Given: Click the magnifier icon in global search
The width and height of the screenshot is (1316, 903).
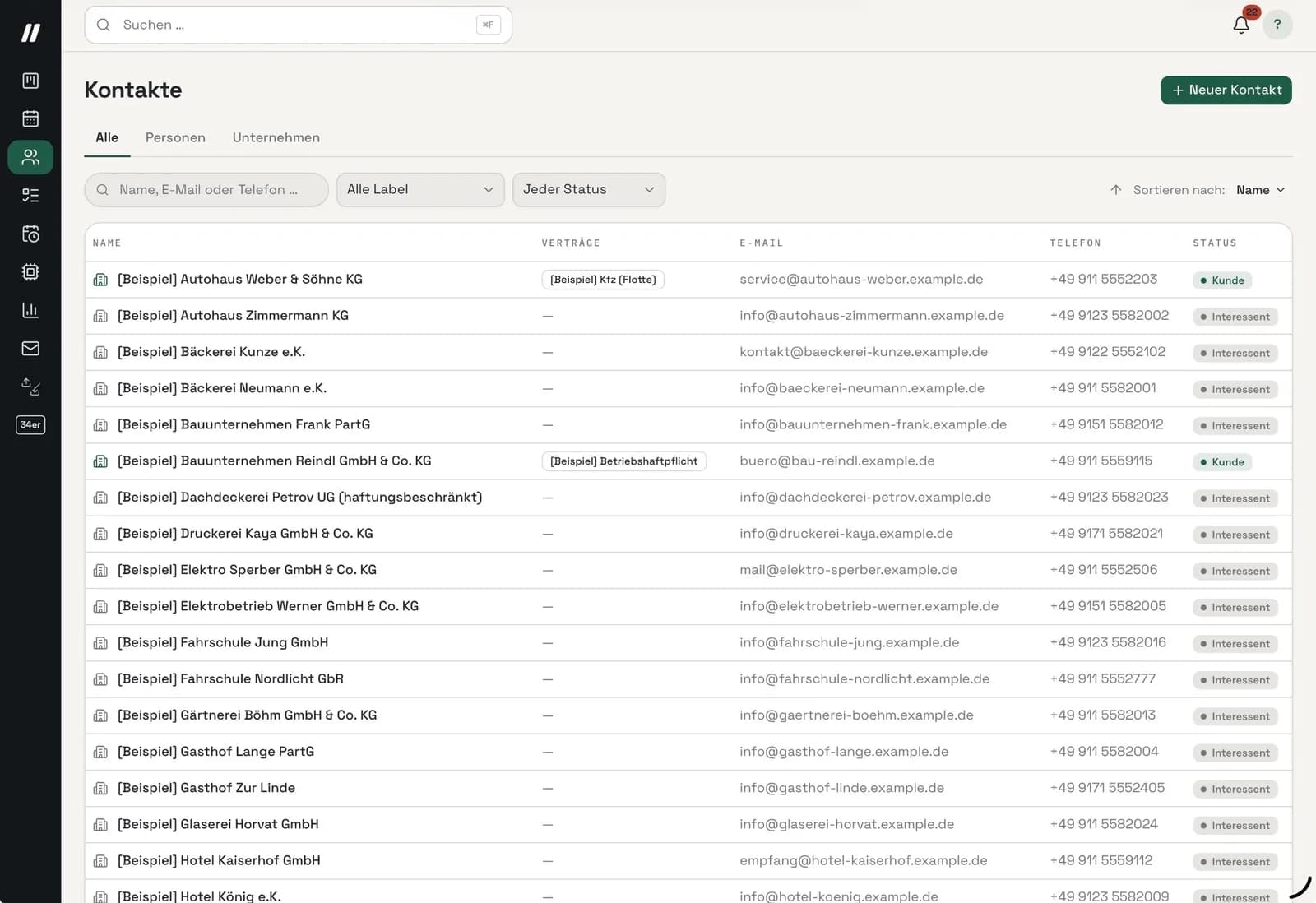Looking at the screenshot, I should point(104,25).
